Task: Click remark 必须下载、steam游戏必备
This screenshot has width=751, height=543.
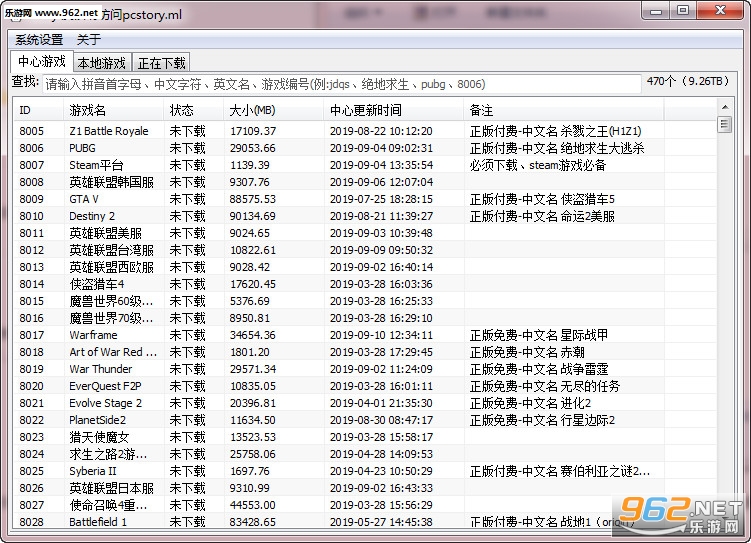Action: pyautogui.click(x=538, y=165)
